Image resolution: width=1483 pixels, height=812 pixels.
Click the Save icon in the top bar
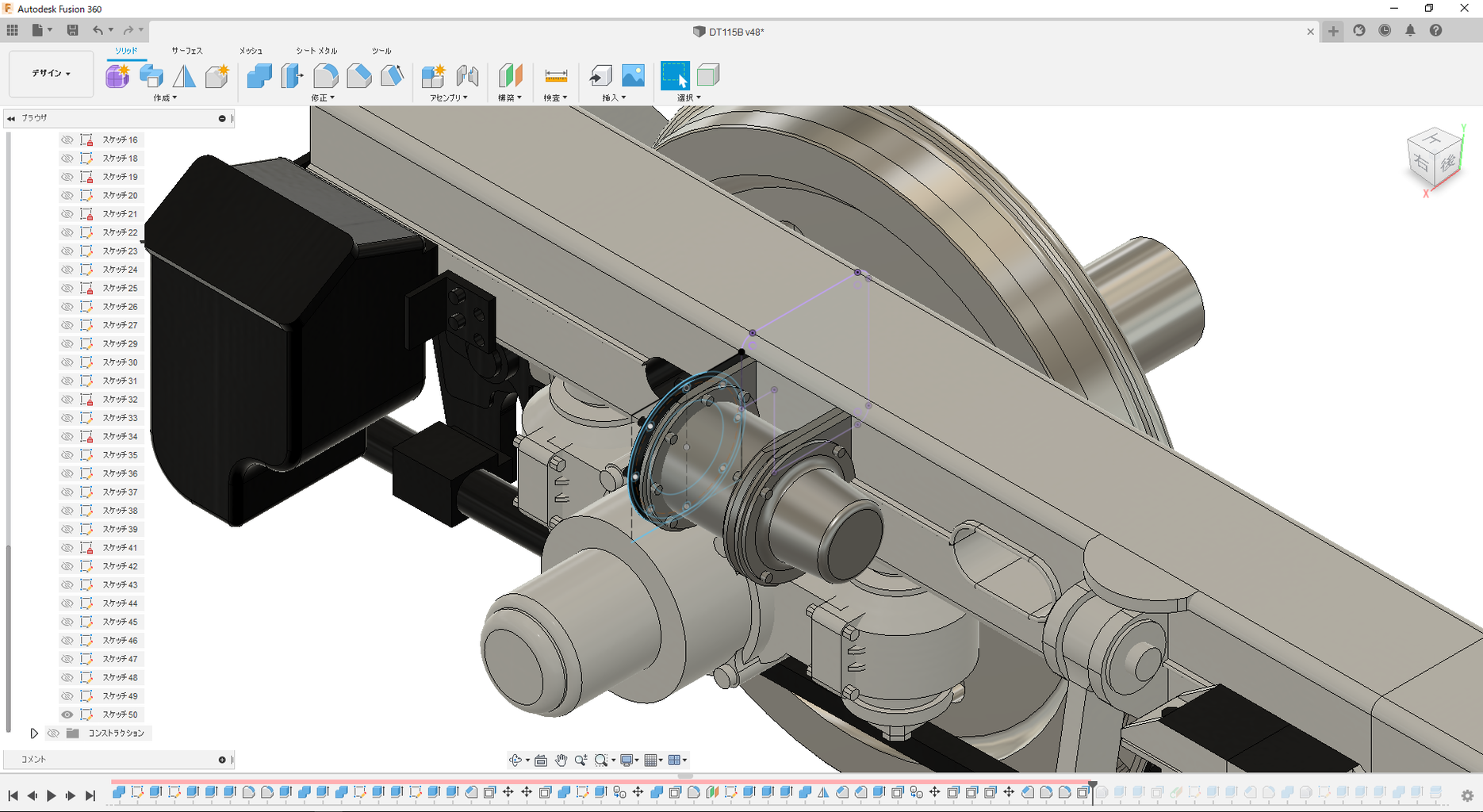[x=72, y=30]
